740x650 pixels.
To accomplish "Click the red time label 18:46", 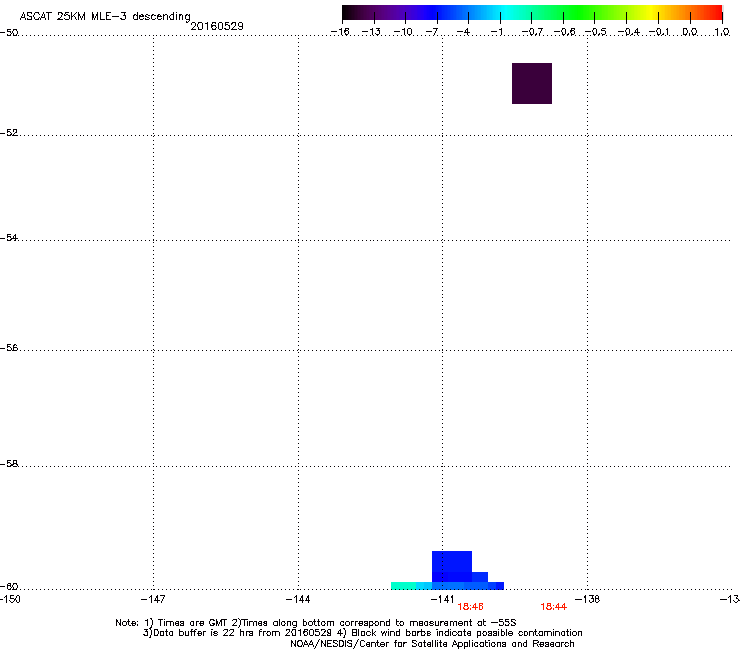I will tap(470, 607).
